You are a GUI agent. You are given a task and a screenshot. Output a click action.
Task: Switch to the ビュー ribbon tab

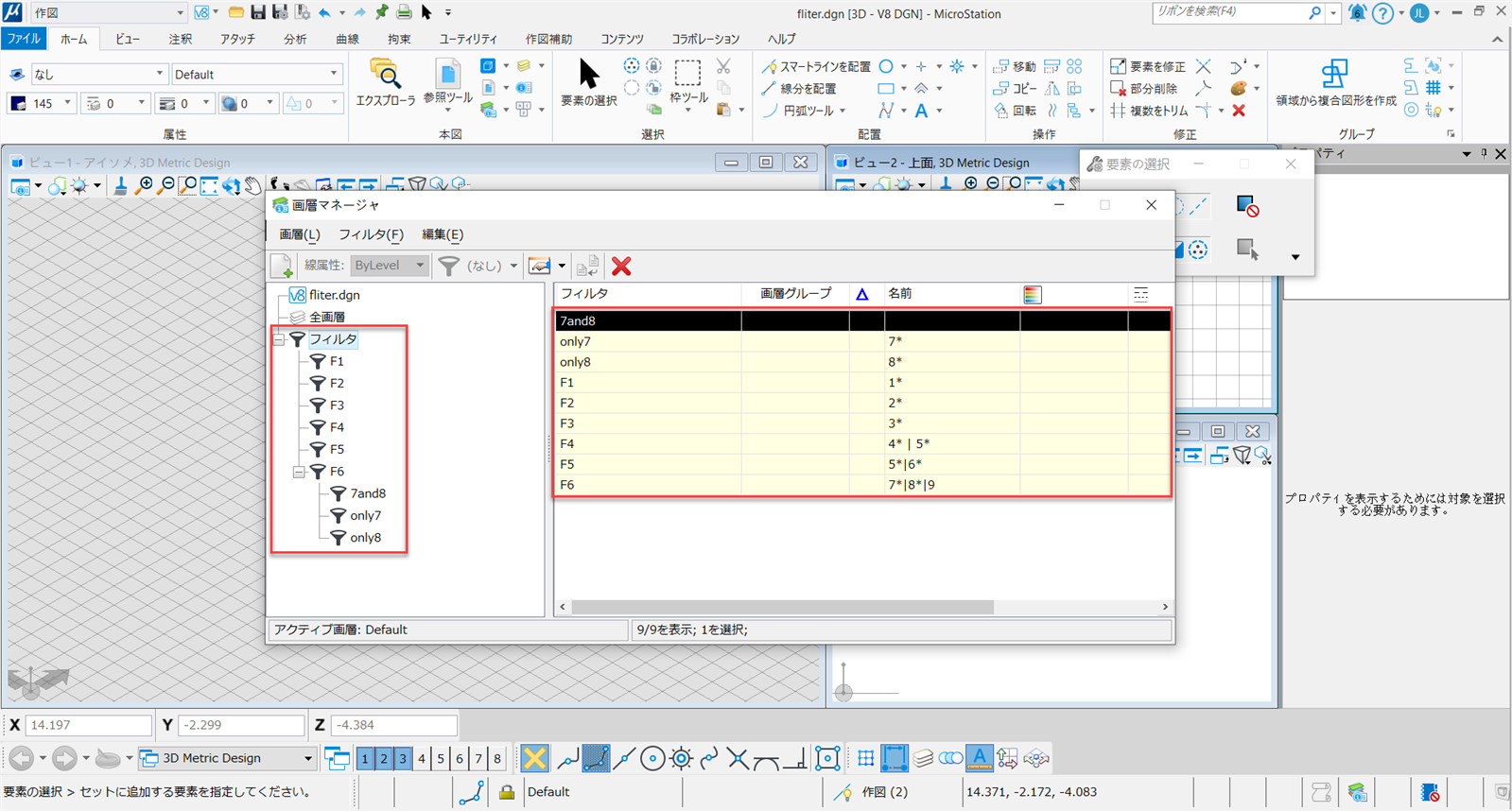[x=127, y=39]
